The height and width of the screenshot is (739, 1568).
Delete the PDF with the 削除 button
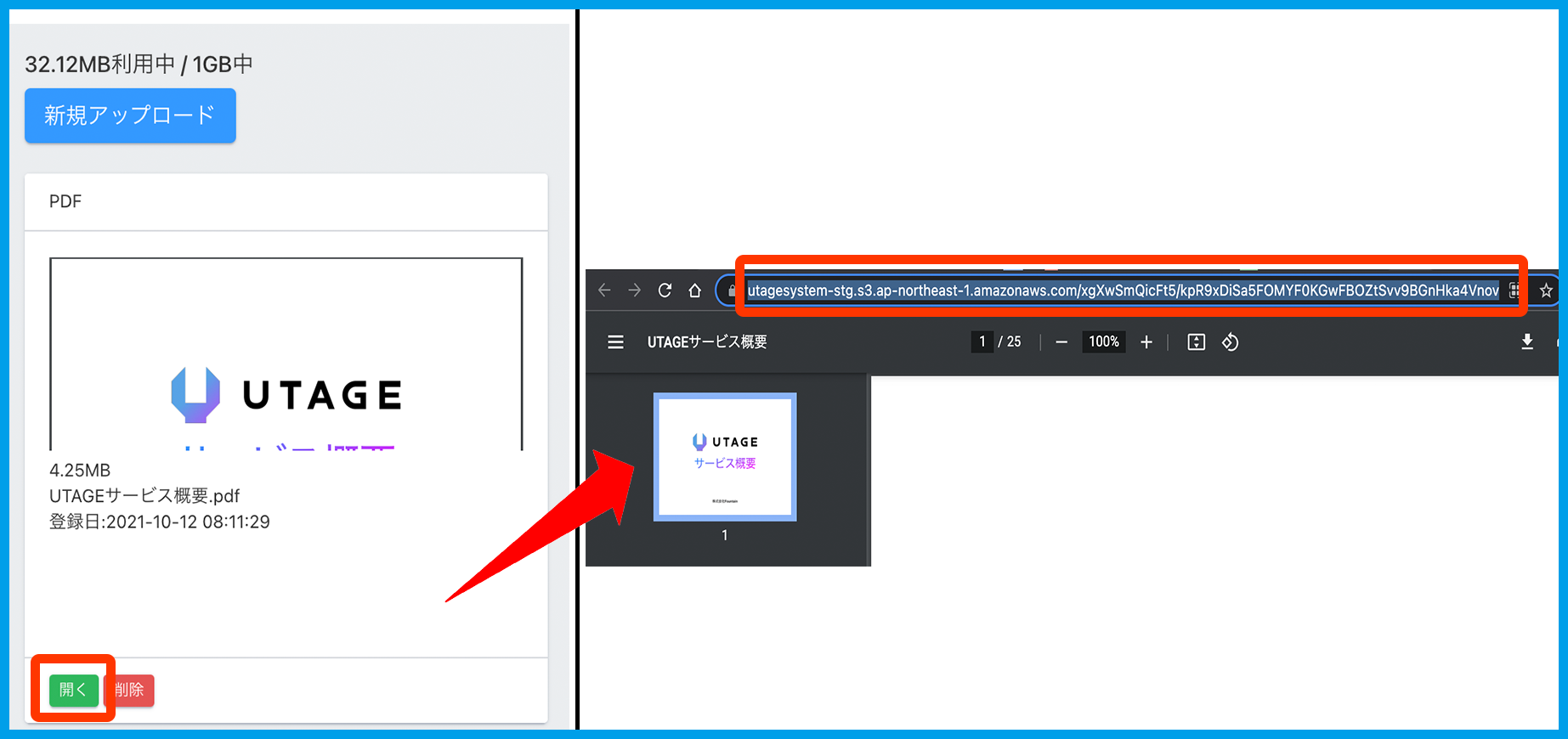click(x=130, y=690)
